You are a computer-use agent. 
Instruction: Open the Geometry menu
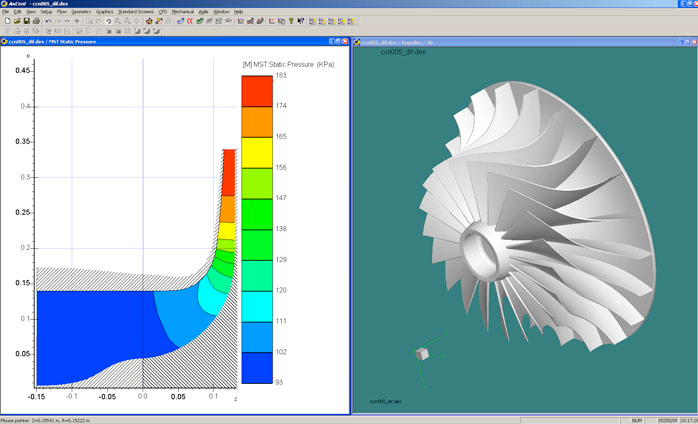[81, 12]
